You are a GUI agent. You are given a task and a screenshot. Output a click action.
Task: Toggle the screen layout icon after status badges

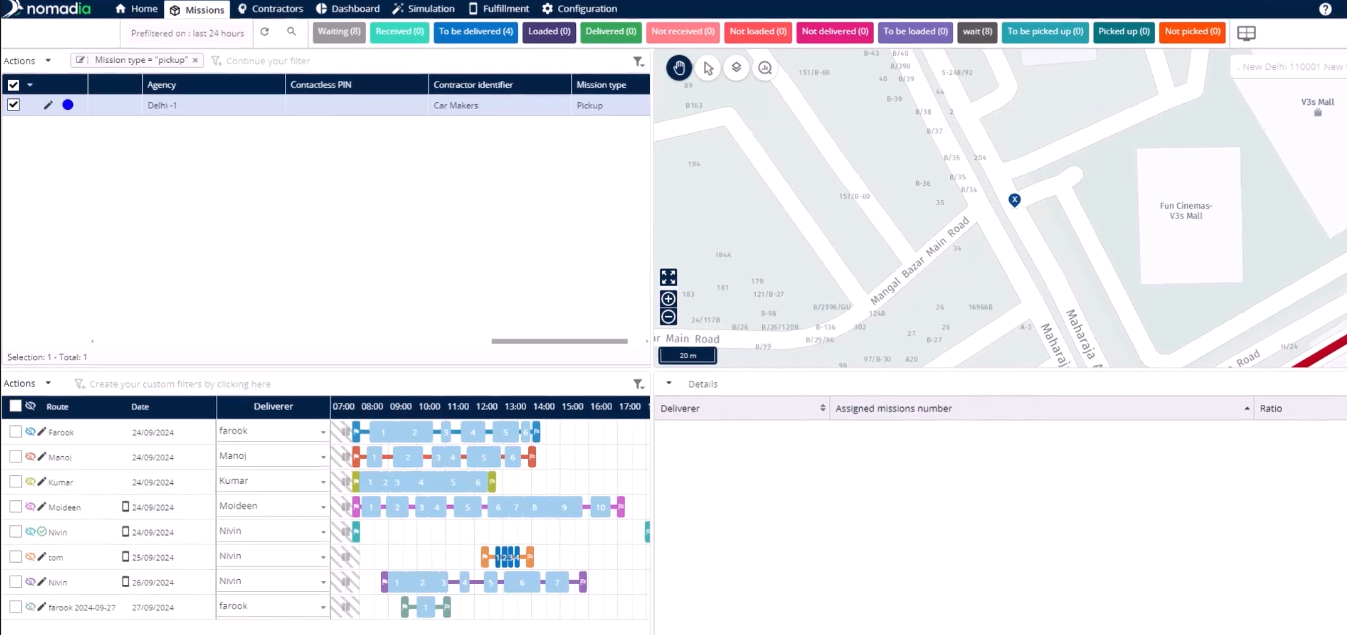pos(1246,33)
